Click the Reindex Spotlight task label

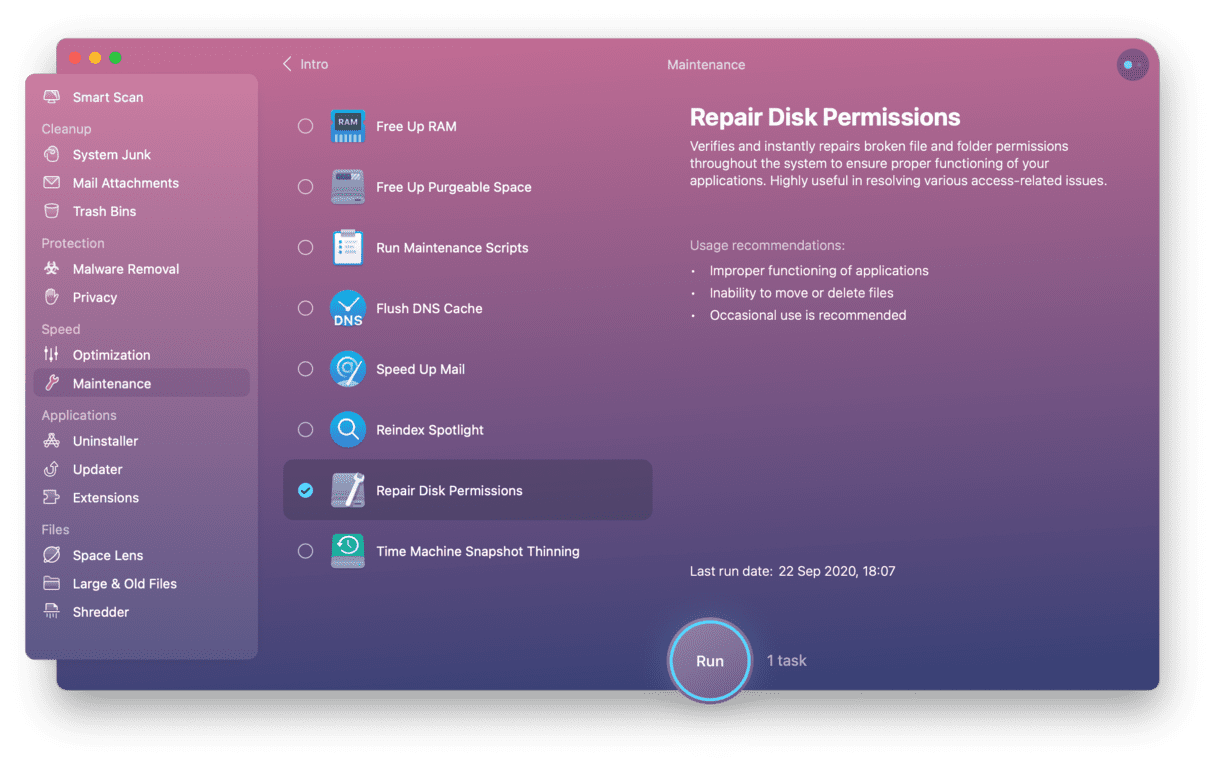tap(430, 430)
